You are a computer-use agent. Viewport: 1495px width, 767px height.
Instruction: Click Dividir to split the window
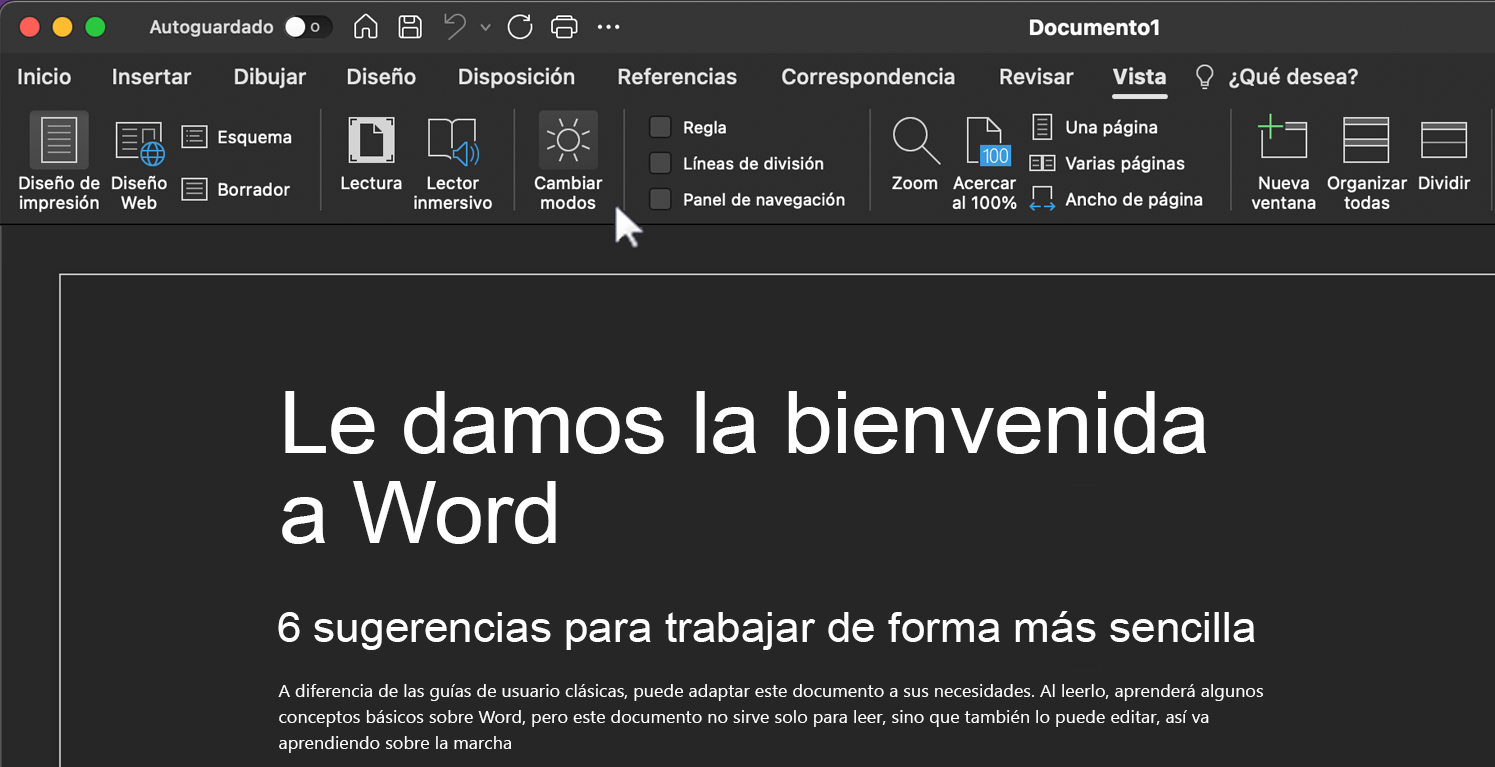point(1444,154)
